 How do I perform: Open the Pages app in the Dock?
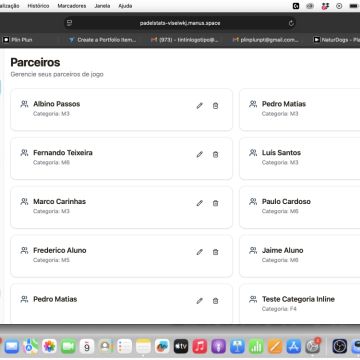click(275, 346)
